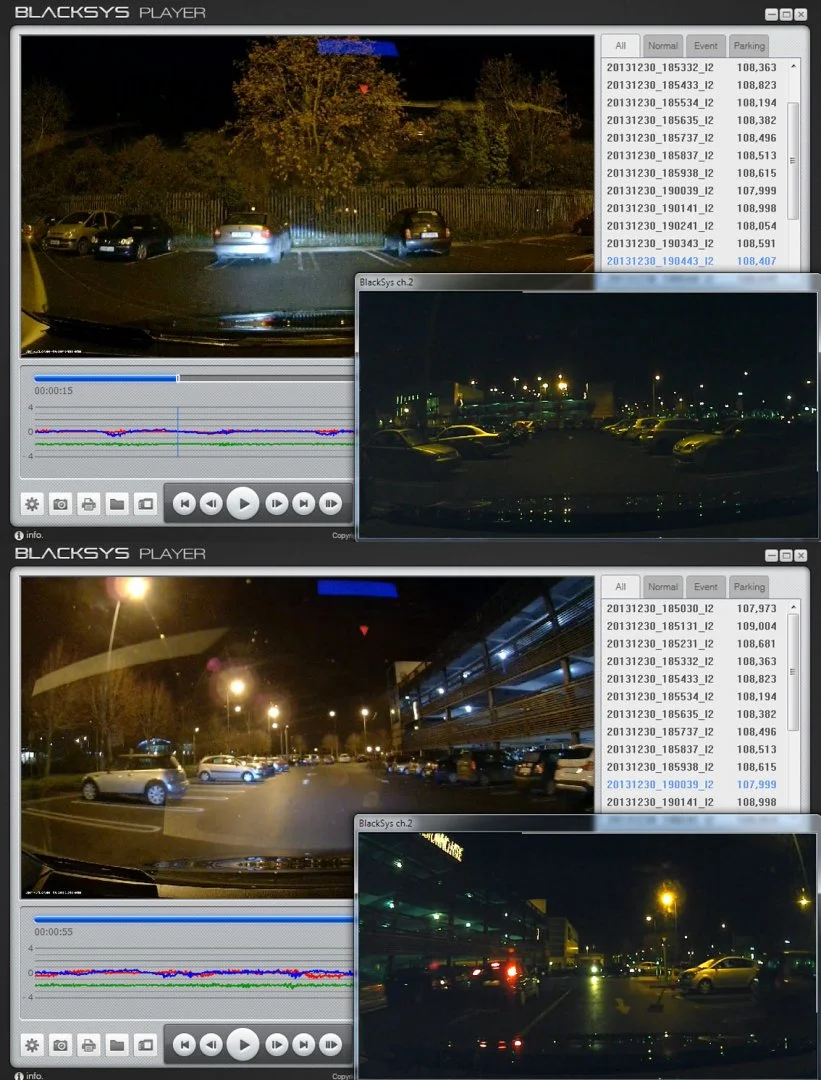Toggle second-channel window icon in lower player
Viewport: 821px width, 1080px height.
click(x=146, y=1045)
